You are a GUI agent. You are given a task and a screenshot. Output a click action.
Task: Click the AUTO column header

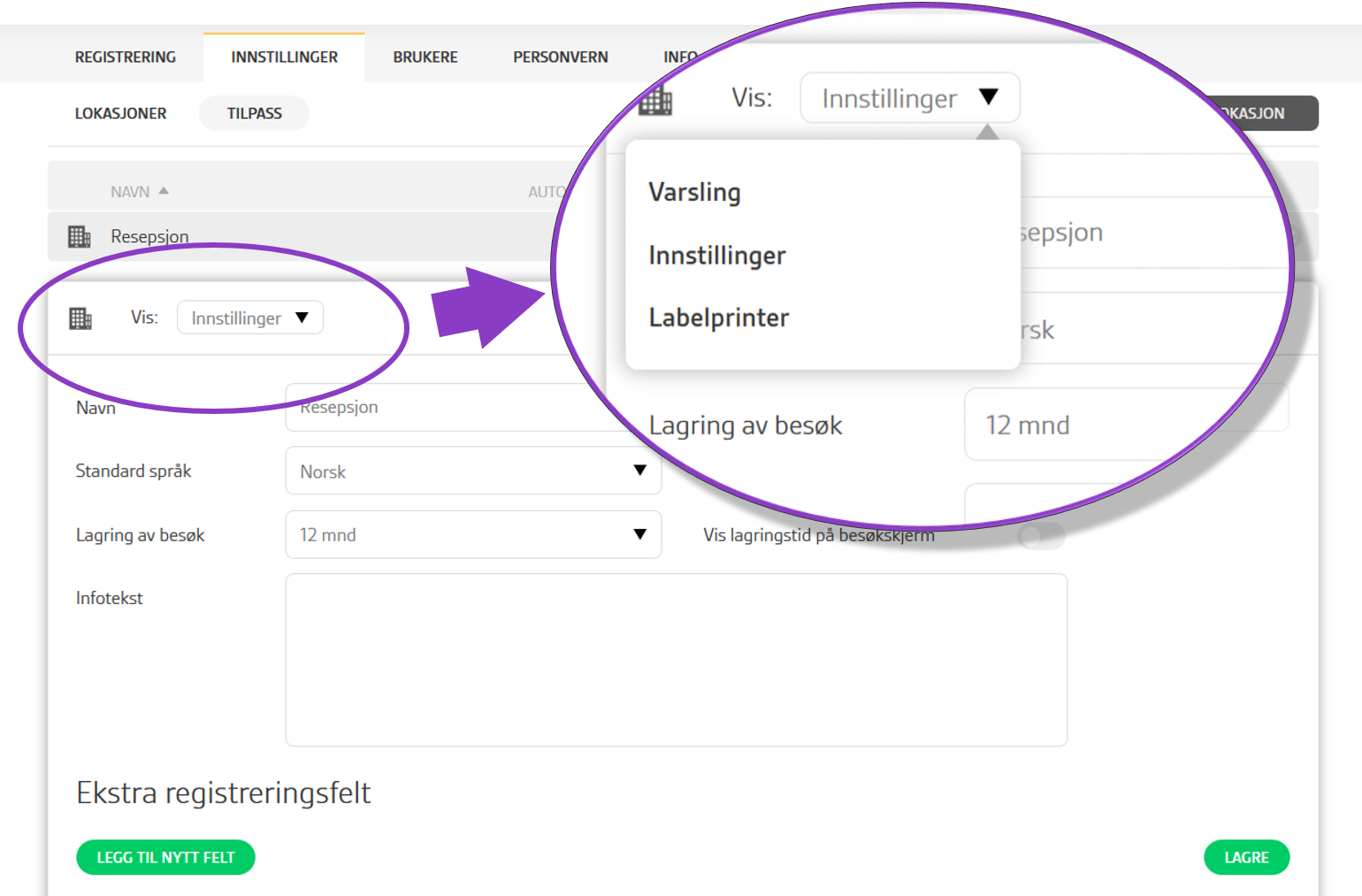[x=546, y=192]
